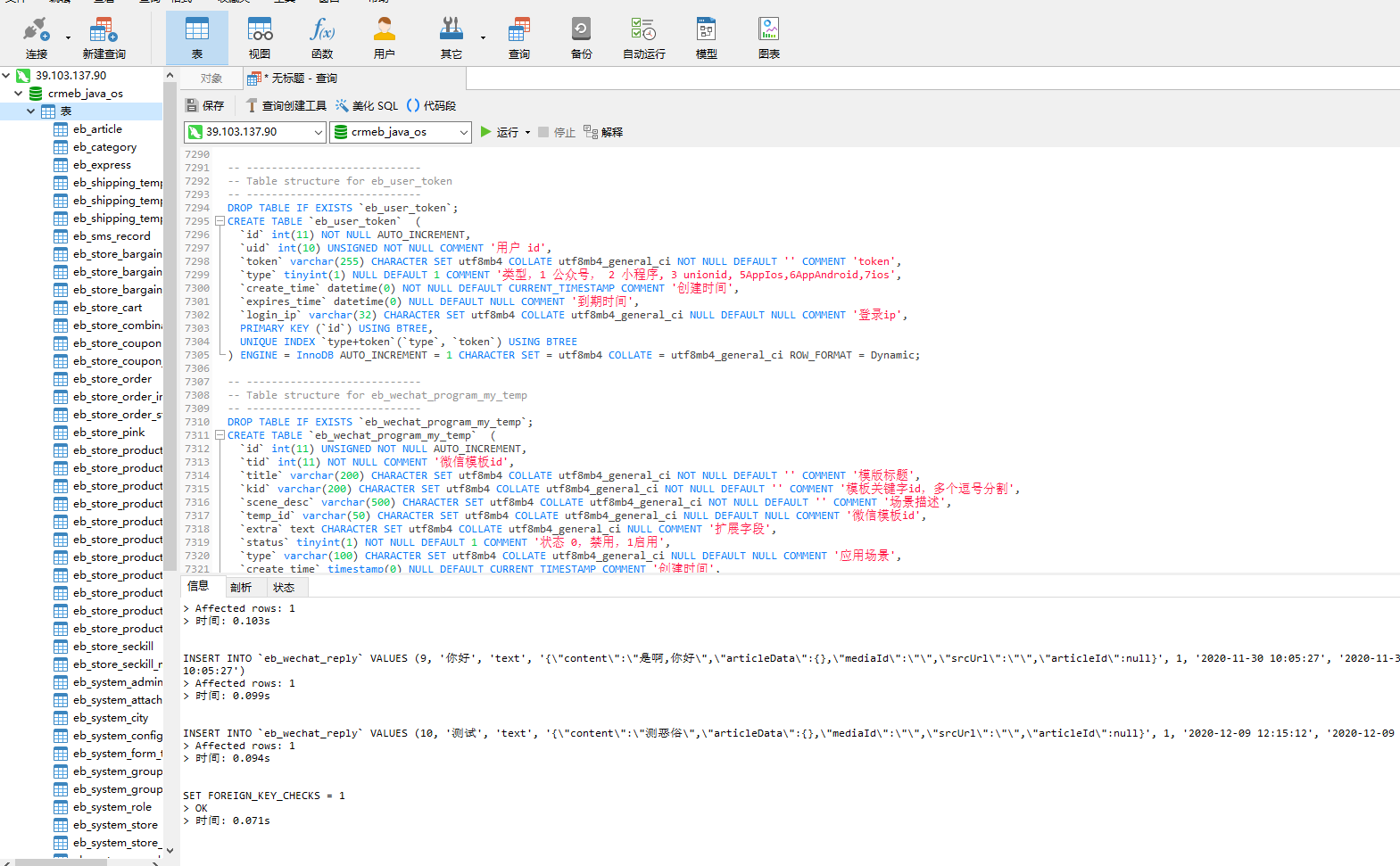The height and width of the screenshot is (866, 1400).
Task: Fold CREATE TABLE eb_user_token block
Action: click(x=220, y=221)
